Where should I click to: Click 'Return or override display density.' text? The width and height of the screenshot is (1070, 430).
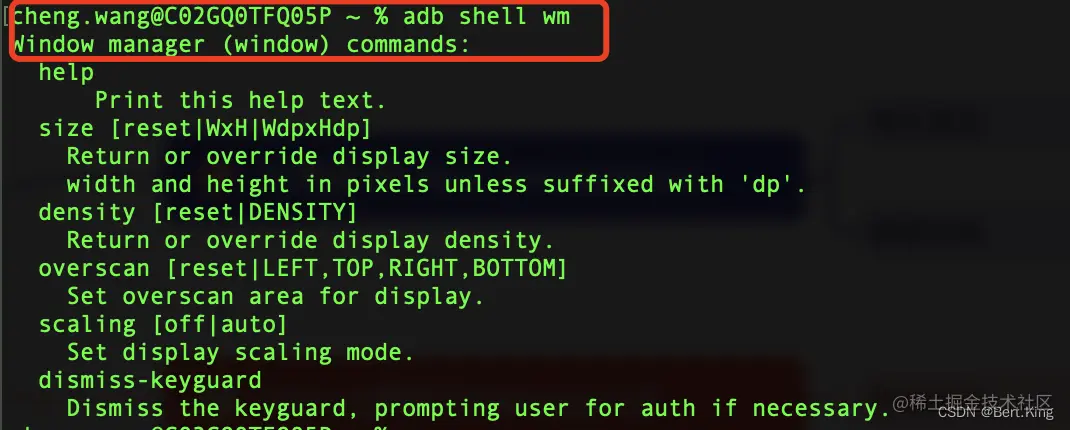pos(310,240)
